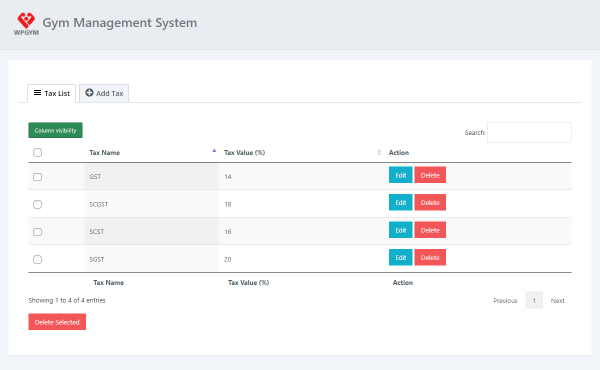The width and height of the screenshot is (600, 370).
Task: Delete the SGST tax entry
Action: point(430,258)
